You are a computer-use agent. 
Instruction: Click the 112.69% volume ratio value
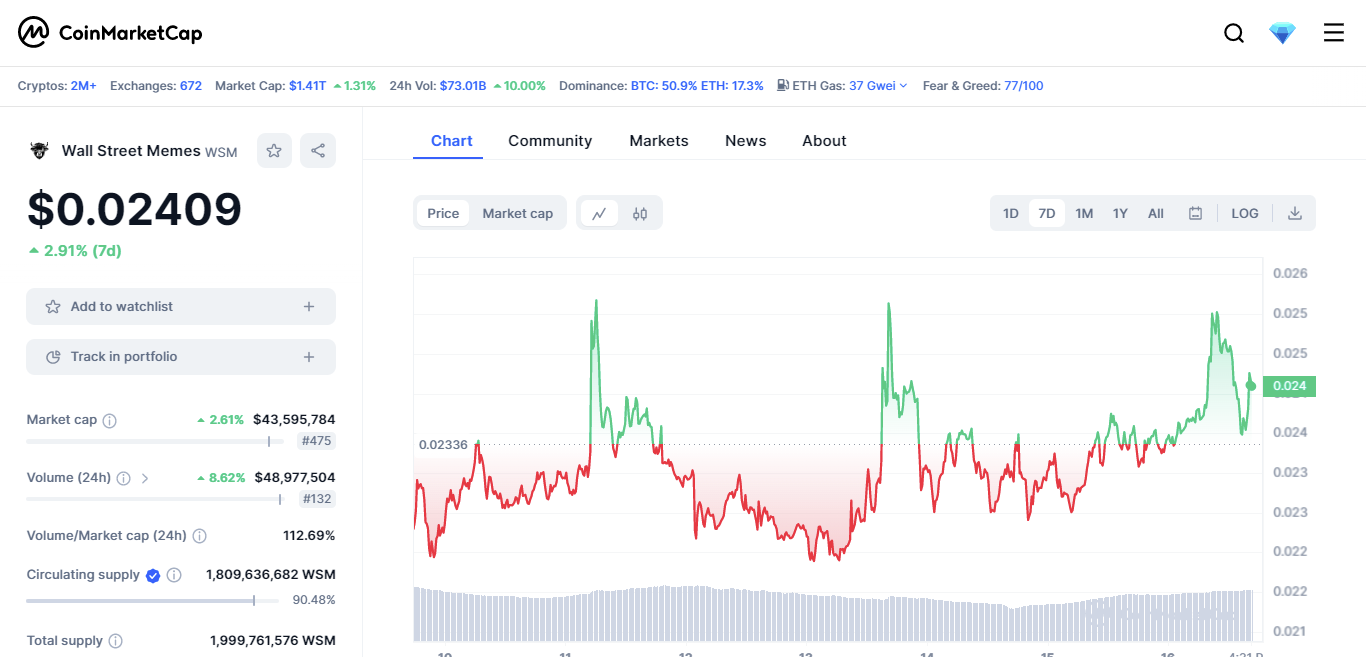pyautogui.click(x=309, y=536)
